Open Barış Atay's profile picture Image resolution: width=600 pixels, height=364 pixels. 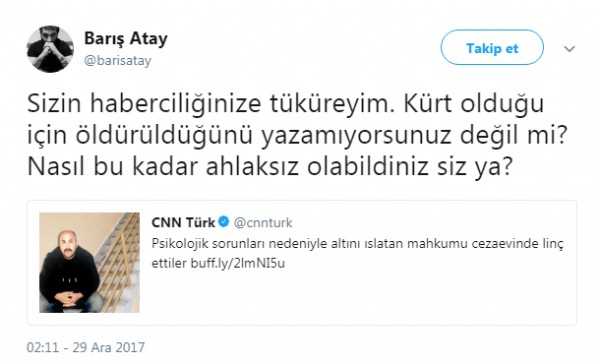click(50, 49)
